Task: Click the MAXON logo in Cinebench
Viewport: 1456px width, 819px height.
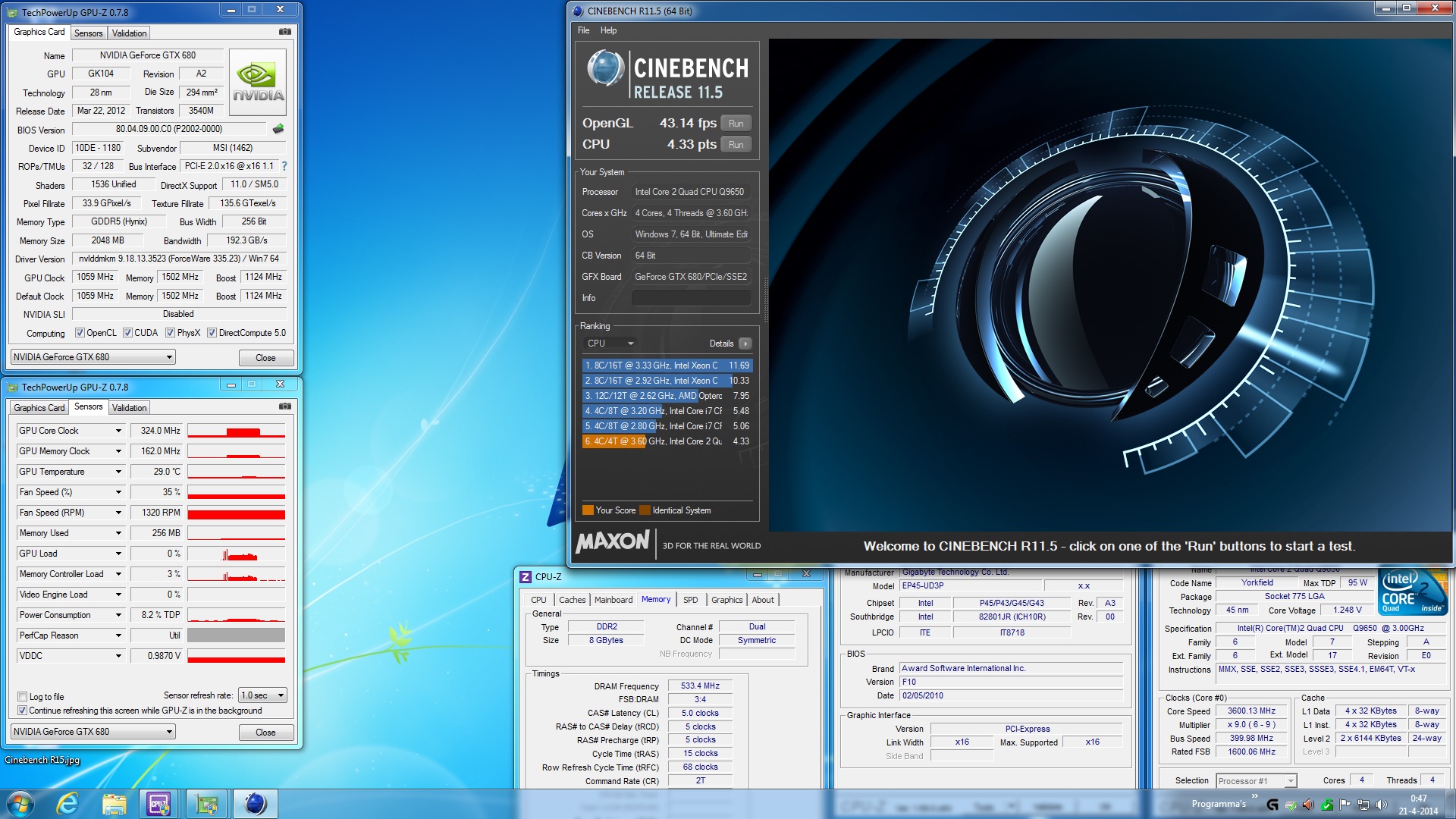Action: coord(613,541)
